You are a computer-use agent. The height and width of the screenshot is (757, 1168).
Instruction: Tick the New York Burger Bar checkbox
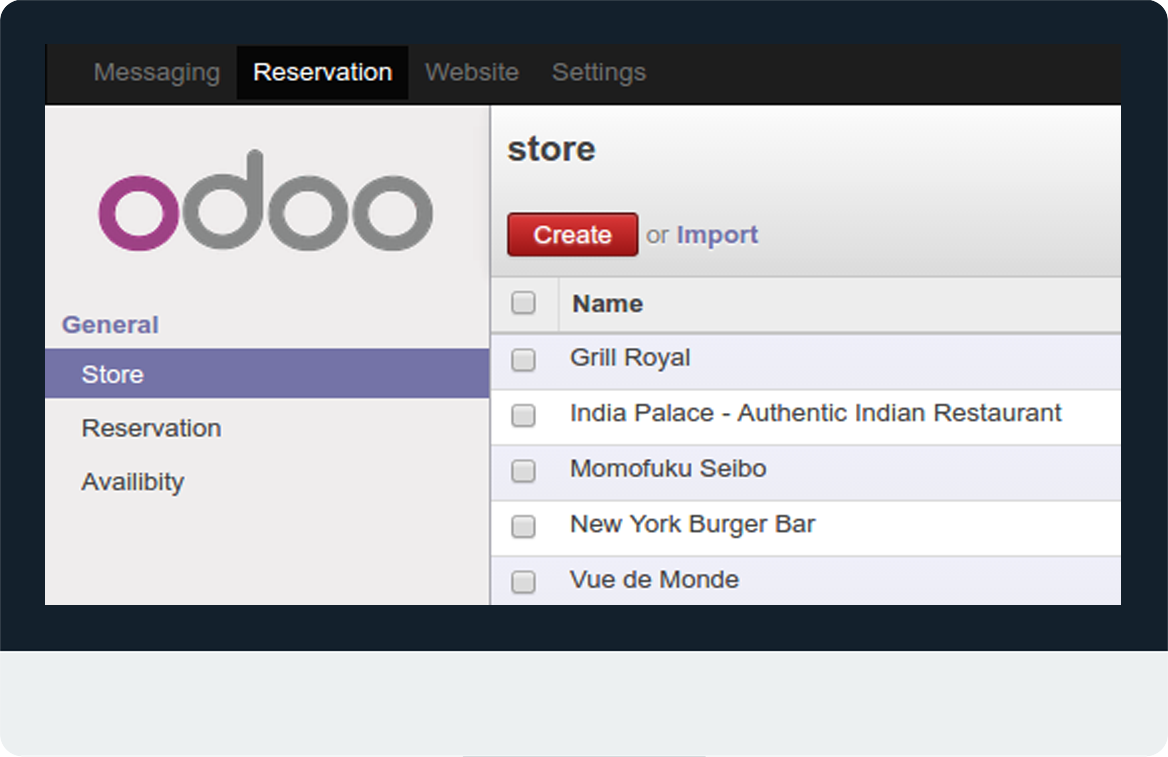click(523, 527)
